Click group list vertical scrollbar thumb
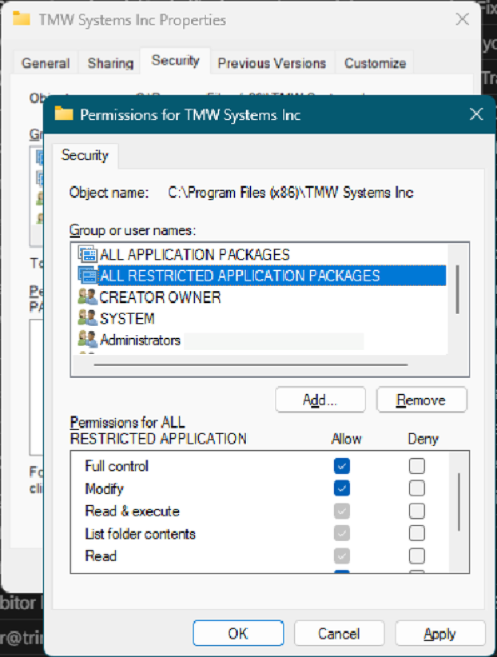Viewport: 497px width, 657px height. pos(458,290)
